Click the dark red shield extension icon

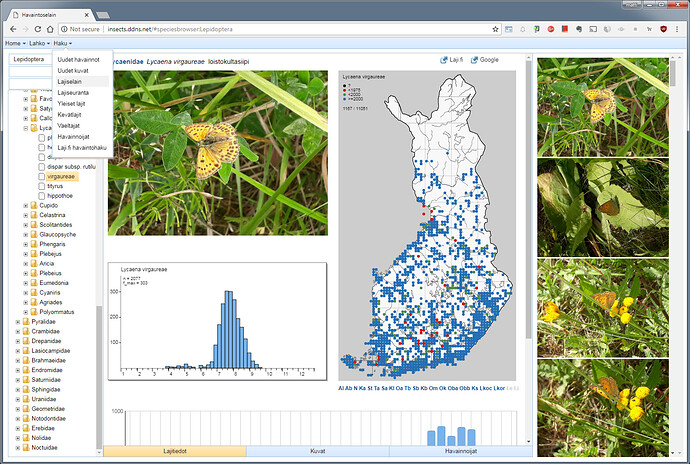click(x=664, y=29)
